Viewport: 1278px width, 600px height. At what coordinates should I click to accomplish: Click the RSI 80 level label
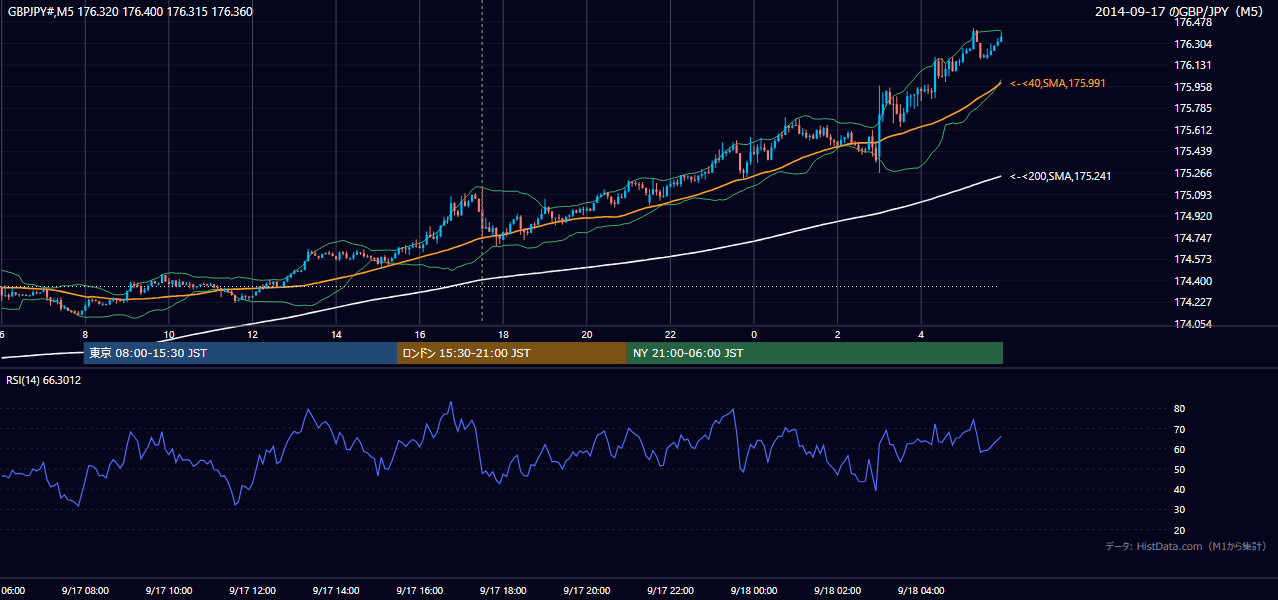tap(1180, 409)
